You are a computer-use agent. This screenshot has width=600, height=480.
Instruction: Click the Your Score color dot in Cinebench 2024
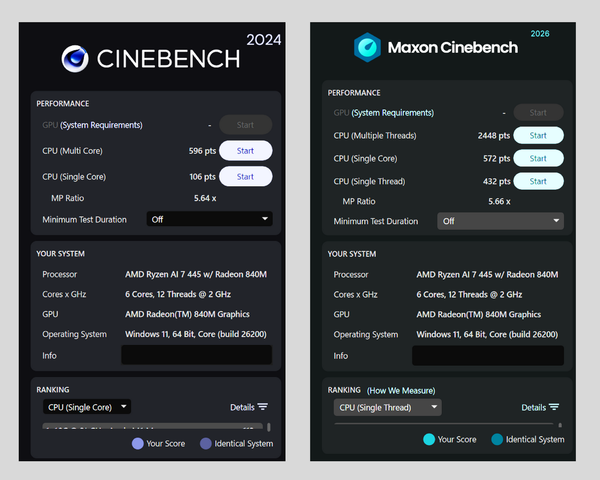(x=138, y=444)
